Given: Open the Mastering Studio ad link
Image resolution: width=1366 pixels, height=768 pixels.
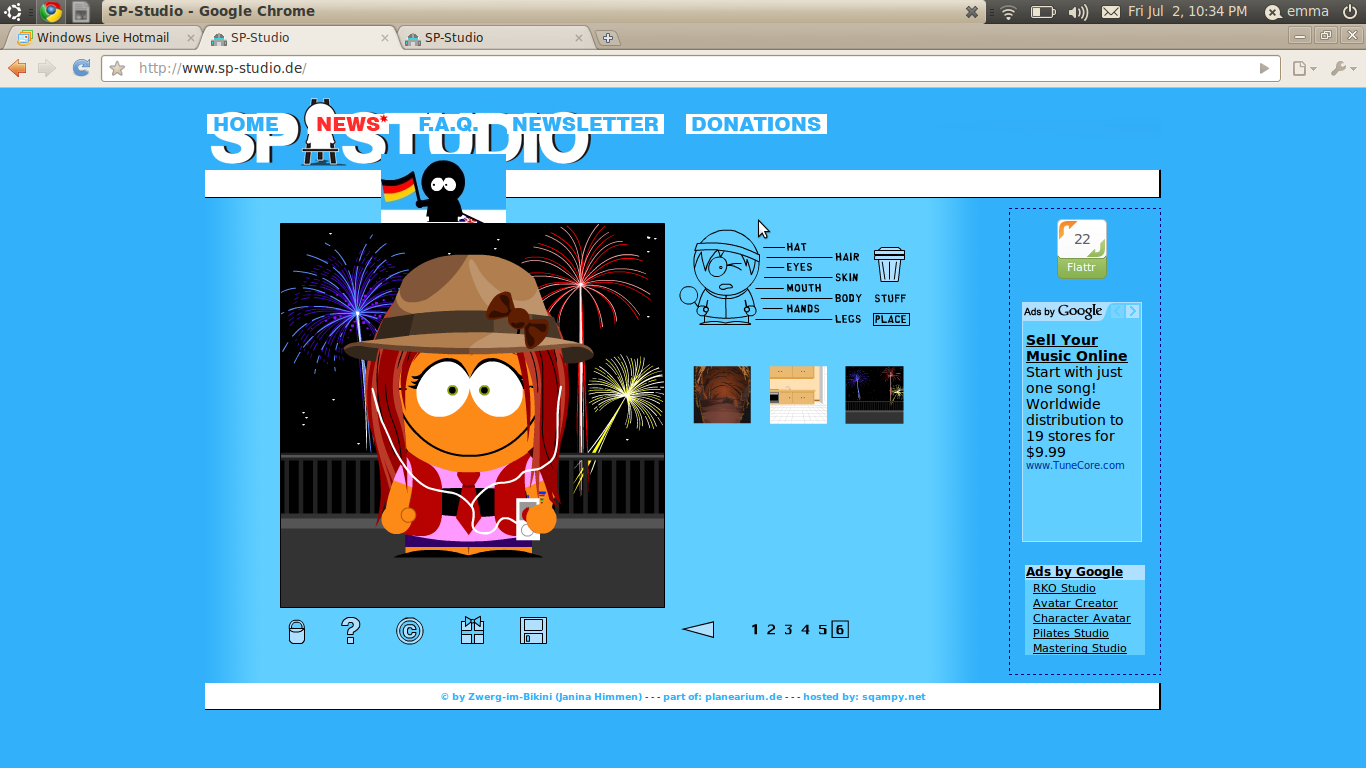Looking at the screenshot, I should (1080, 648).
